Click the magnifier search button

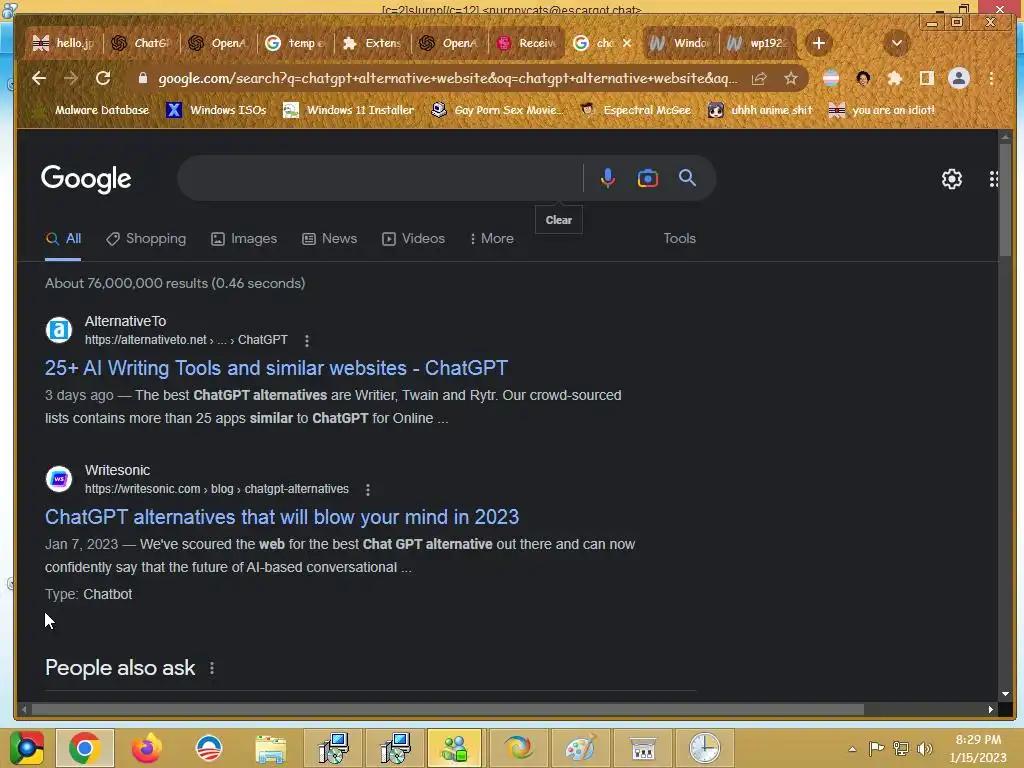click(x=687, y=178)
